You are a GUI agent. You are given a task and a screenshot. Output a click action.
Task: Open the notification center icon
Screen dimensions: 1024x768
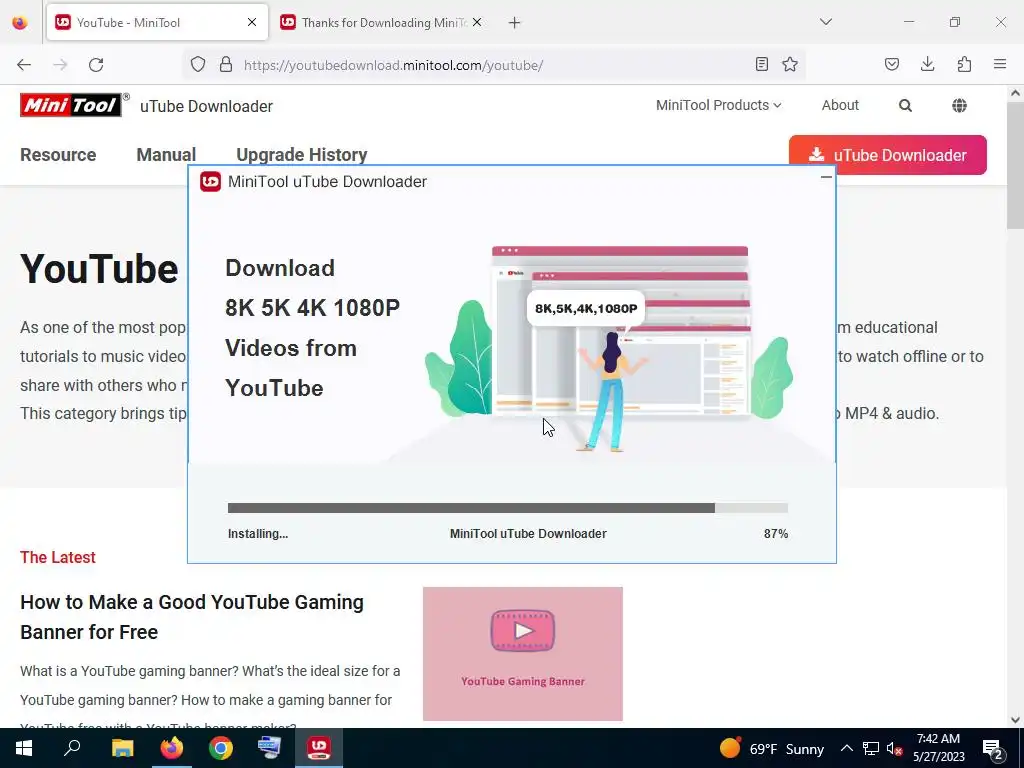click(993, 749)
